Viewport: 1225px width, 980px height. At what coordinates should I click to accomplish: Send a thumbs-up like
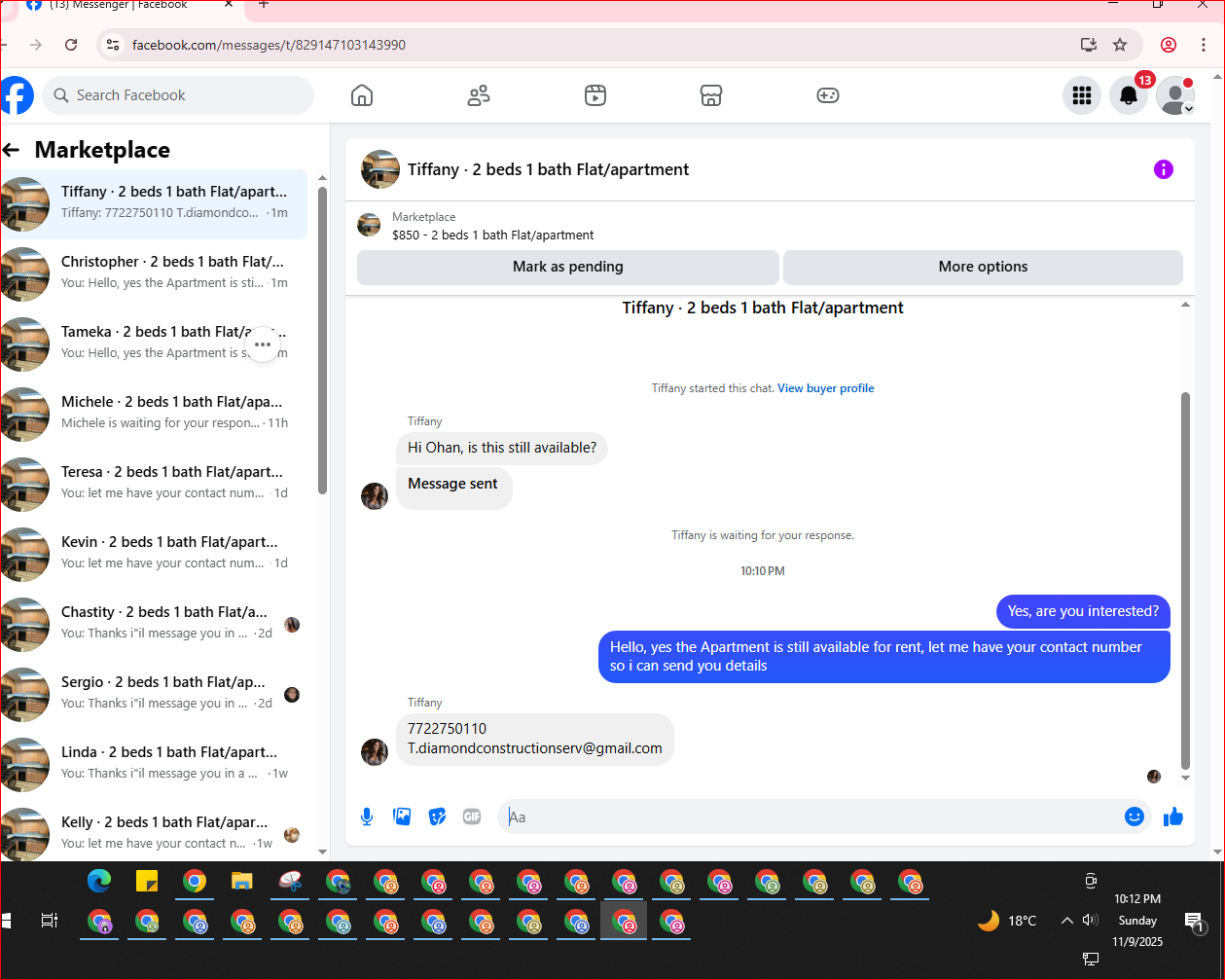(x=1173, y=817)
